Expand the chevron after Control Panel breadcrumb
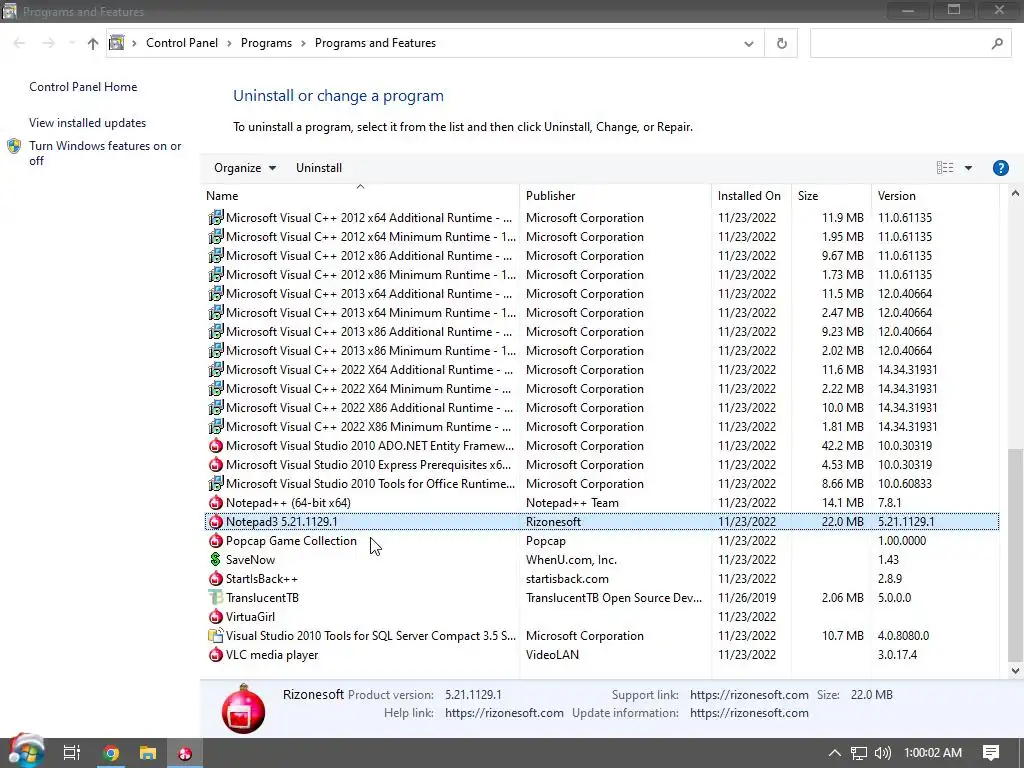 tap(229, 43)
